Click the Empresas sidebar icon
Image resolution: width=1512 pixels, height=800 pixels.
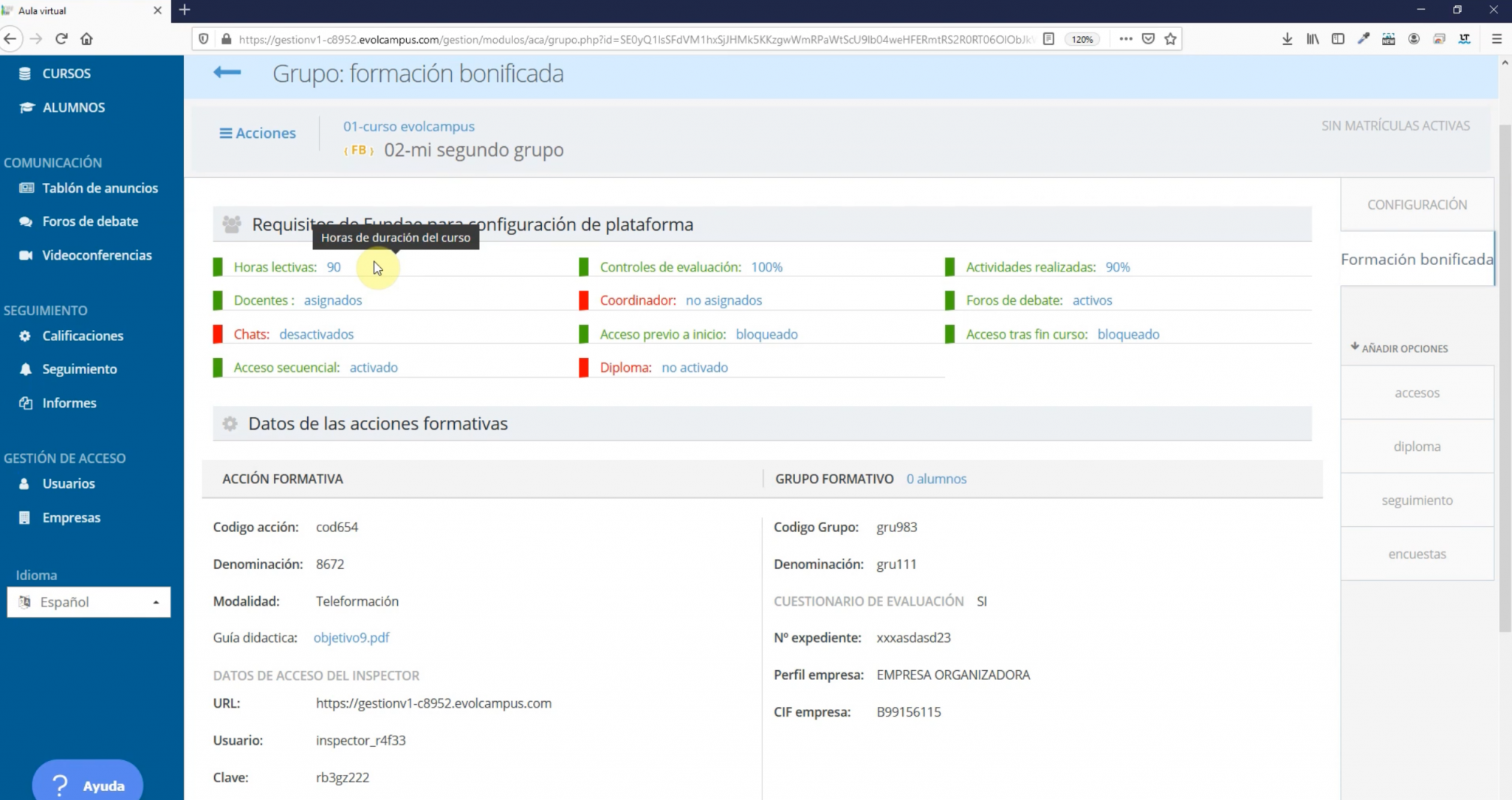[24, 517]
